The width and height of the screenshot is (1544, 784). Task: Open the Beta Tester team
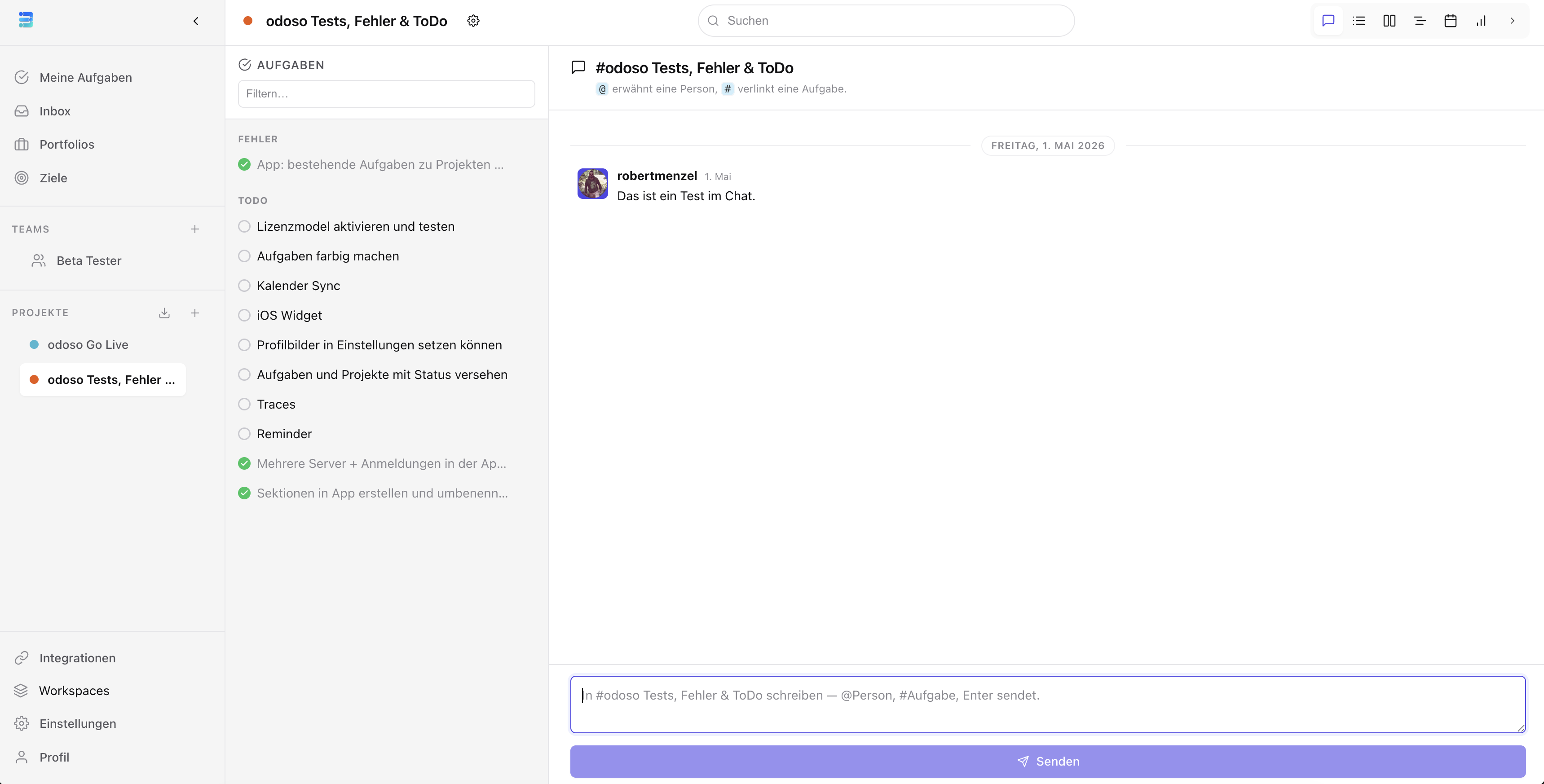click(x=89, y=261)
